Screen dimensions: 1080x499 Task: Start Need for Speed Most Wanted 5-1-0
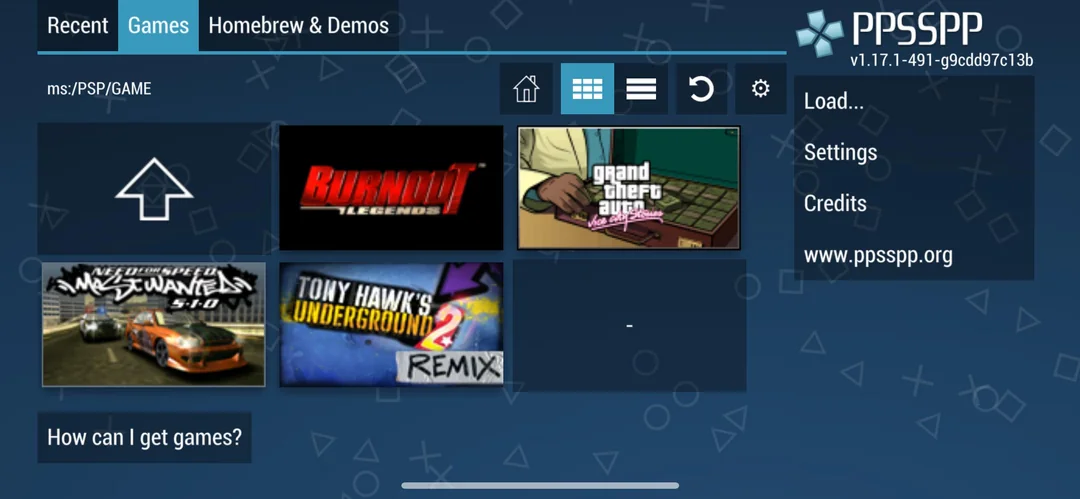point(154,324)
